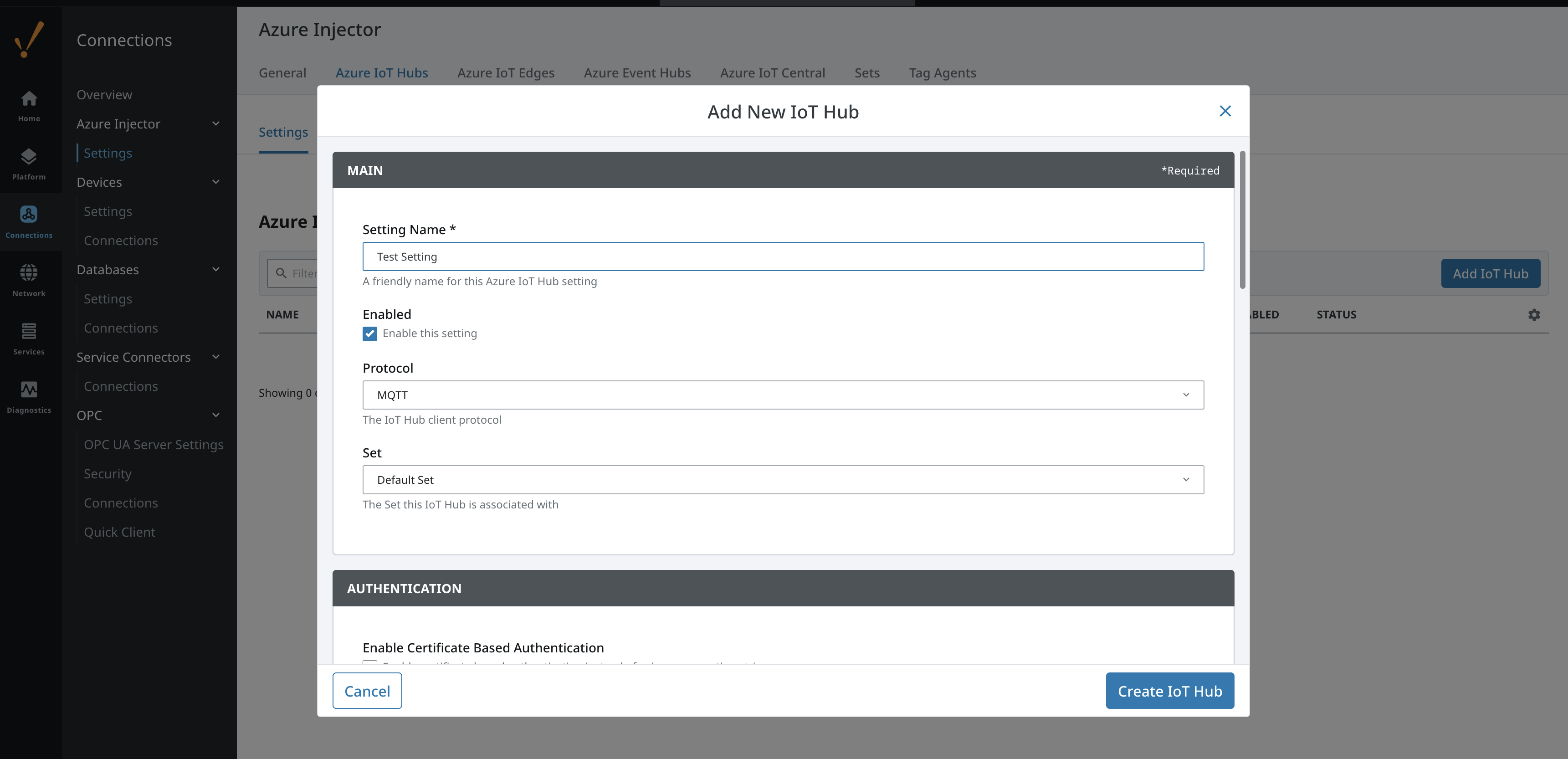Open the Network globe icon
Screen dimensions: 1568x759
pos(29,280)
